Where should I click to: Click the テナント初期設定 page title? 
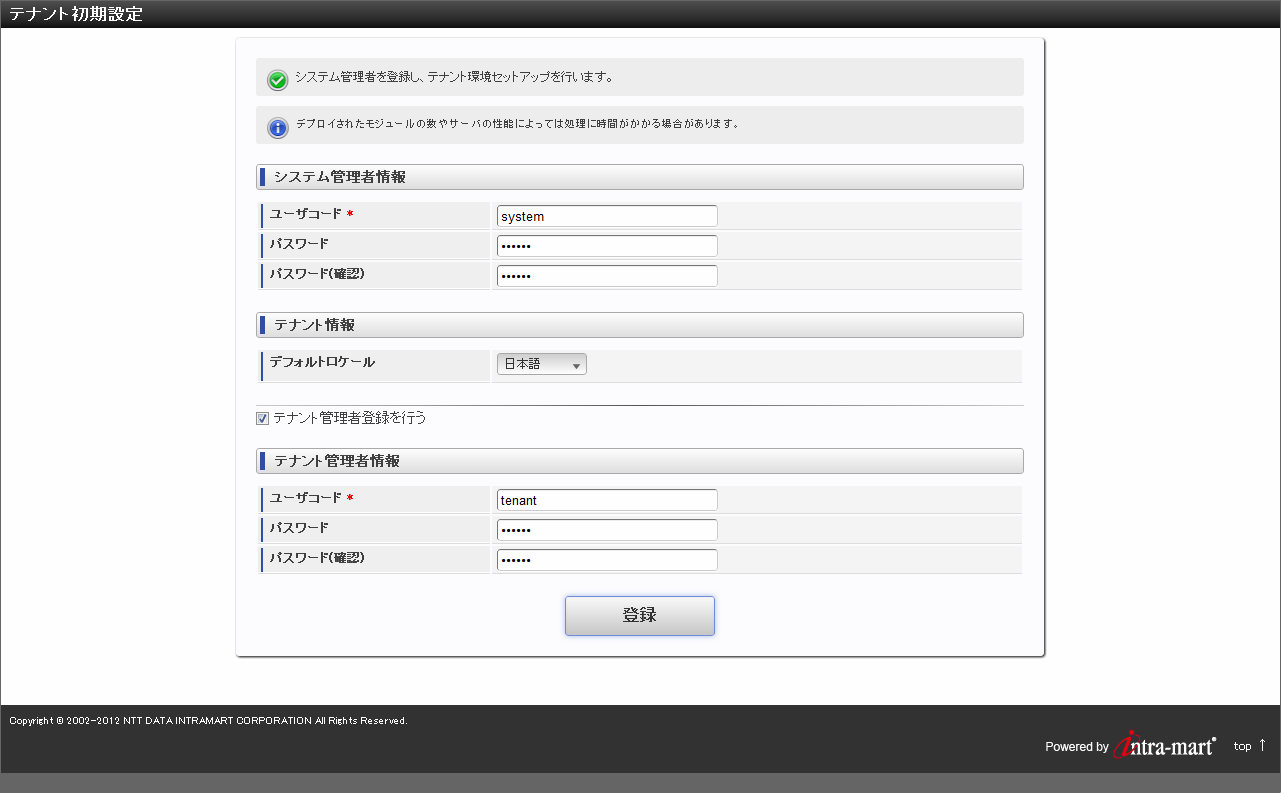click(x=76, y=14)
